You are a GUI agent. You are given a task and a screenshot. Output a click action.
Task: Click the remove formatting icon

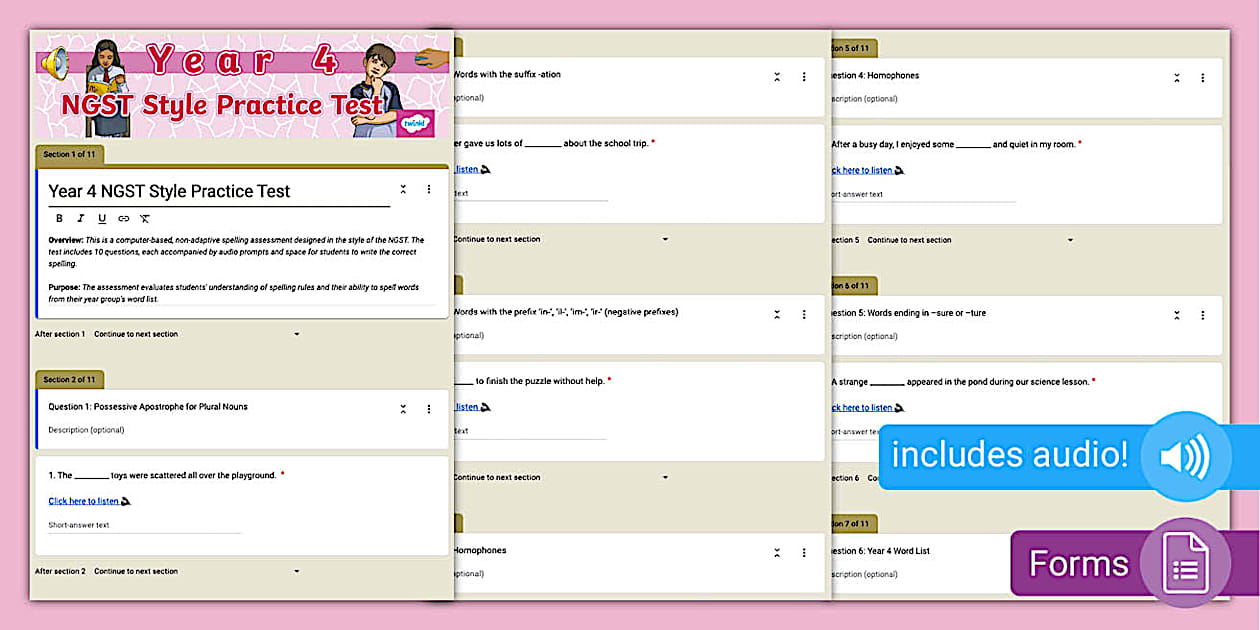[x=145, y=218]
